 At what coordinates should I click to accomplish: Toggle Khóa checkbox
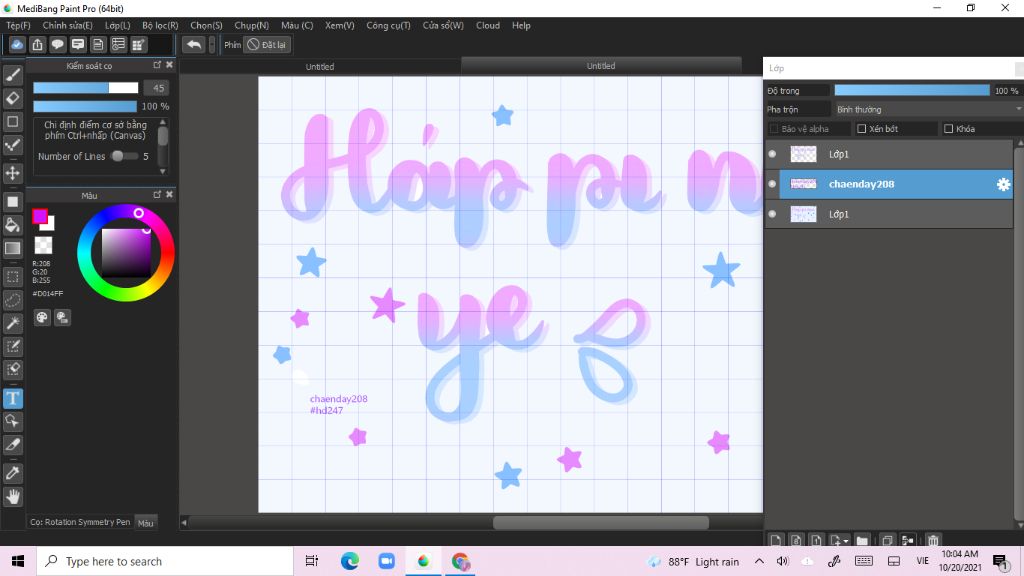tap(948, 129)
